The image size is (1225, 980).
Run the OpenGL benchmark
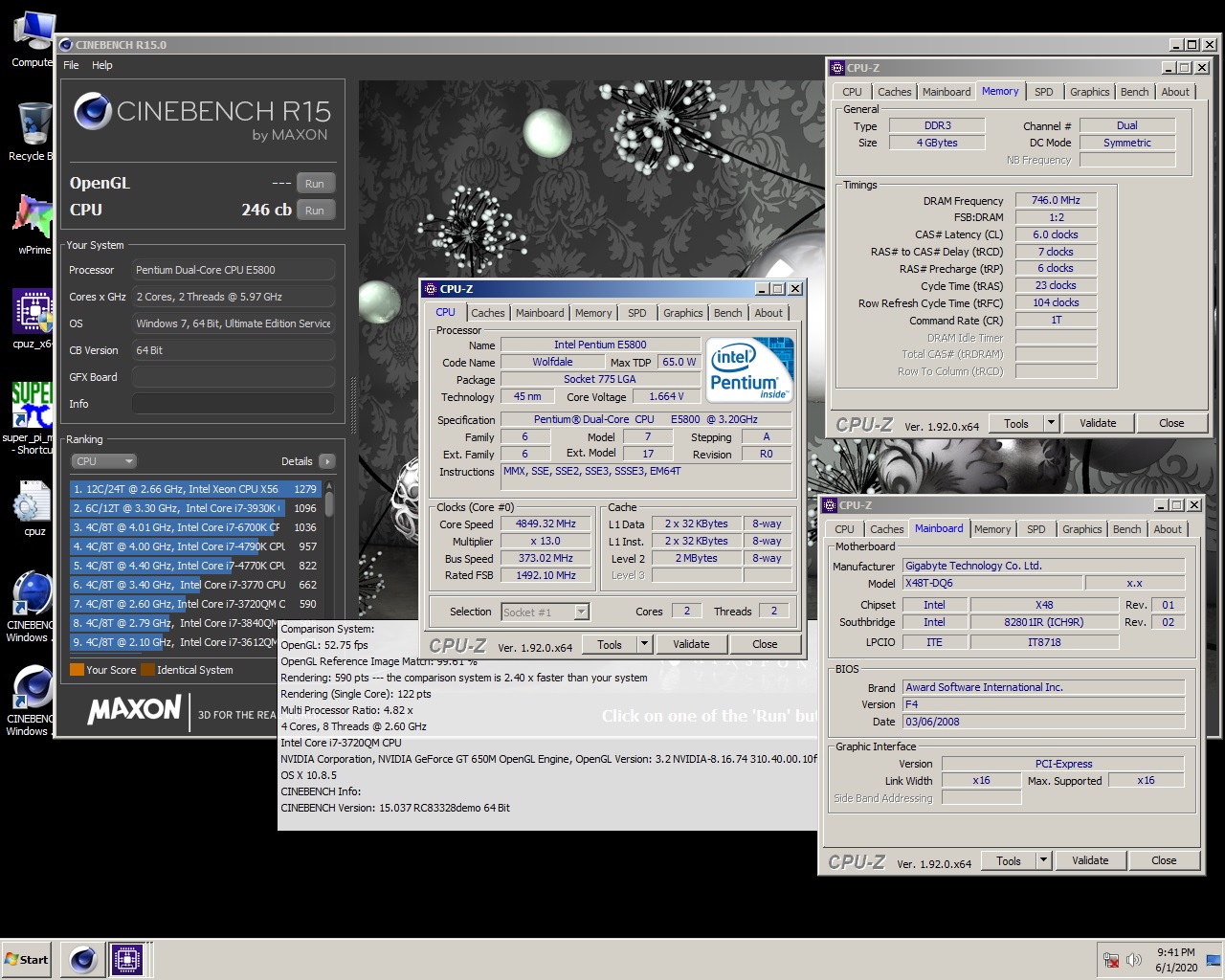point(315,184)
